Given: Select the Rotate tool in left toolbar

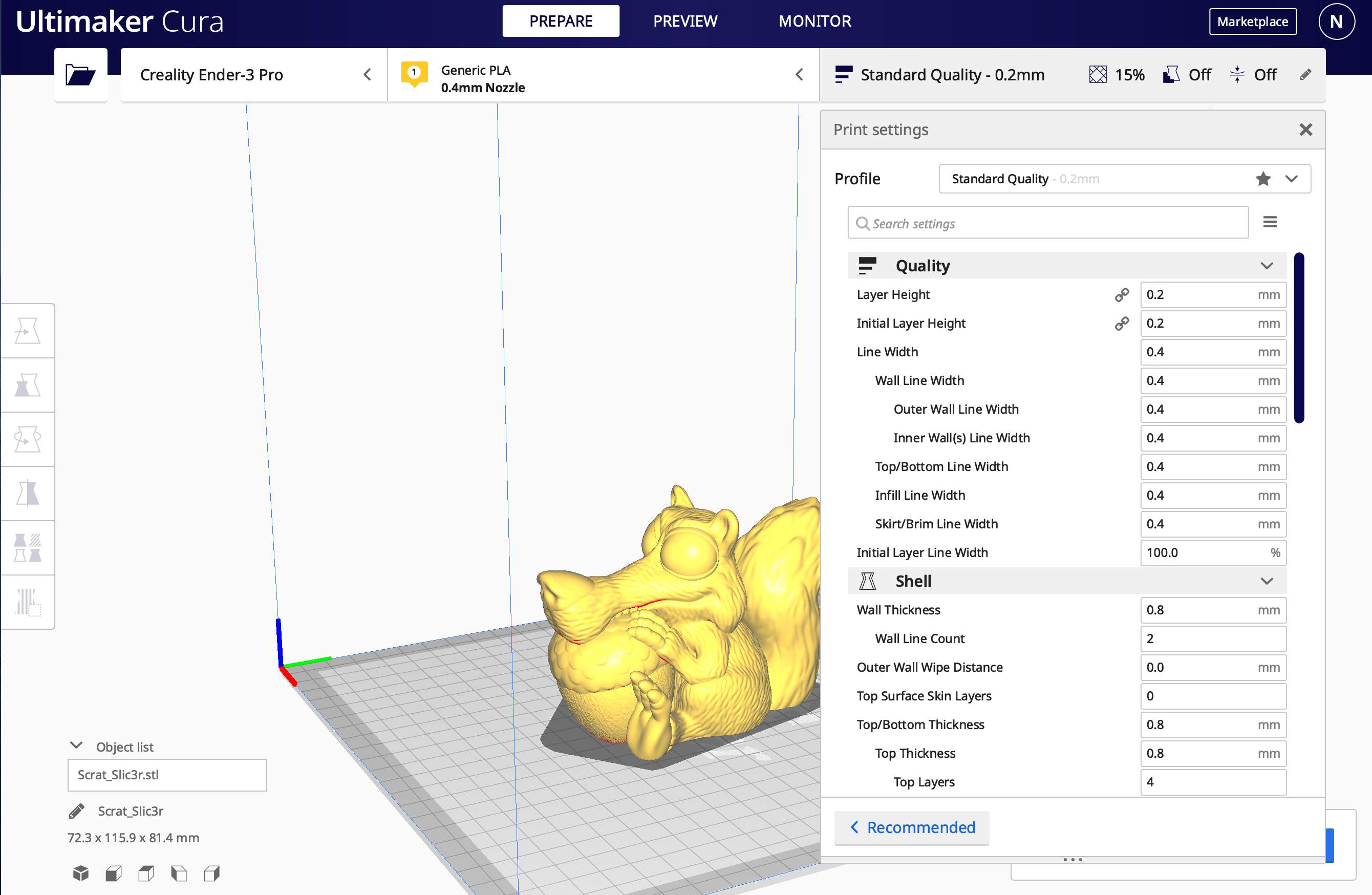Looking at the screenshot, I should (x=28, y=439).
